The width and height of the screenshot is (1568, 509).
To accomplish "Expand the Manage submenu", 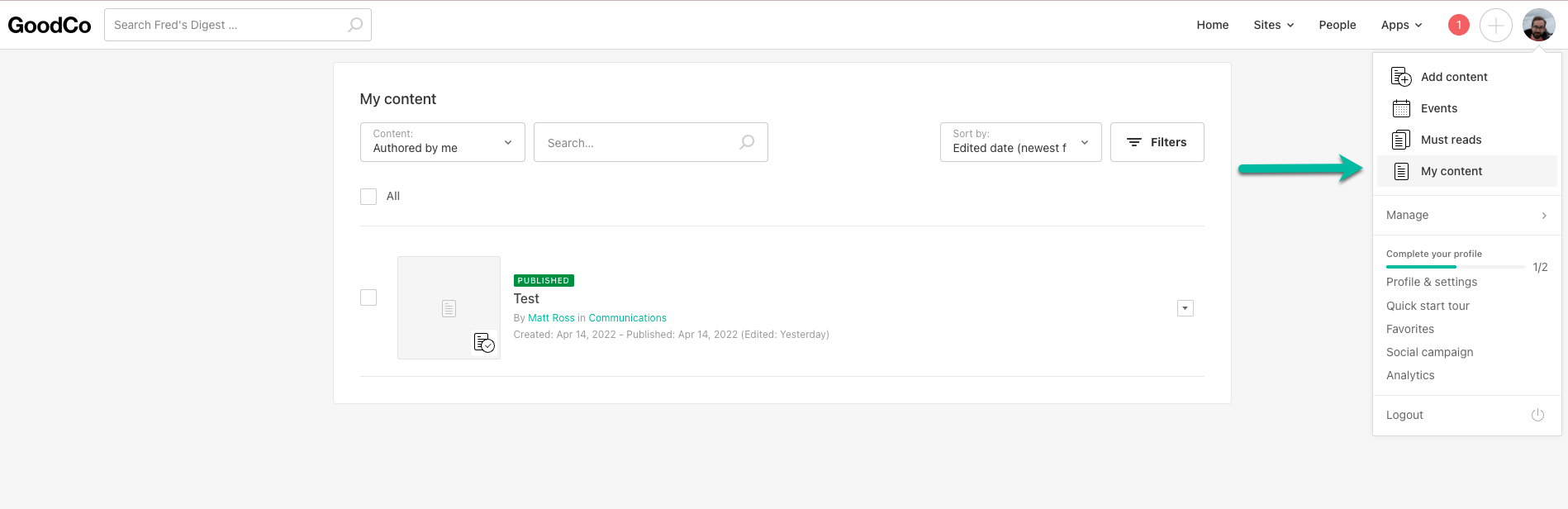I will click(x=1466, y=215).
